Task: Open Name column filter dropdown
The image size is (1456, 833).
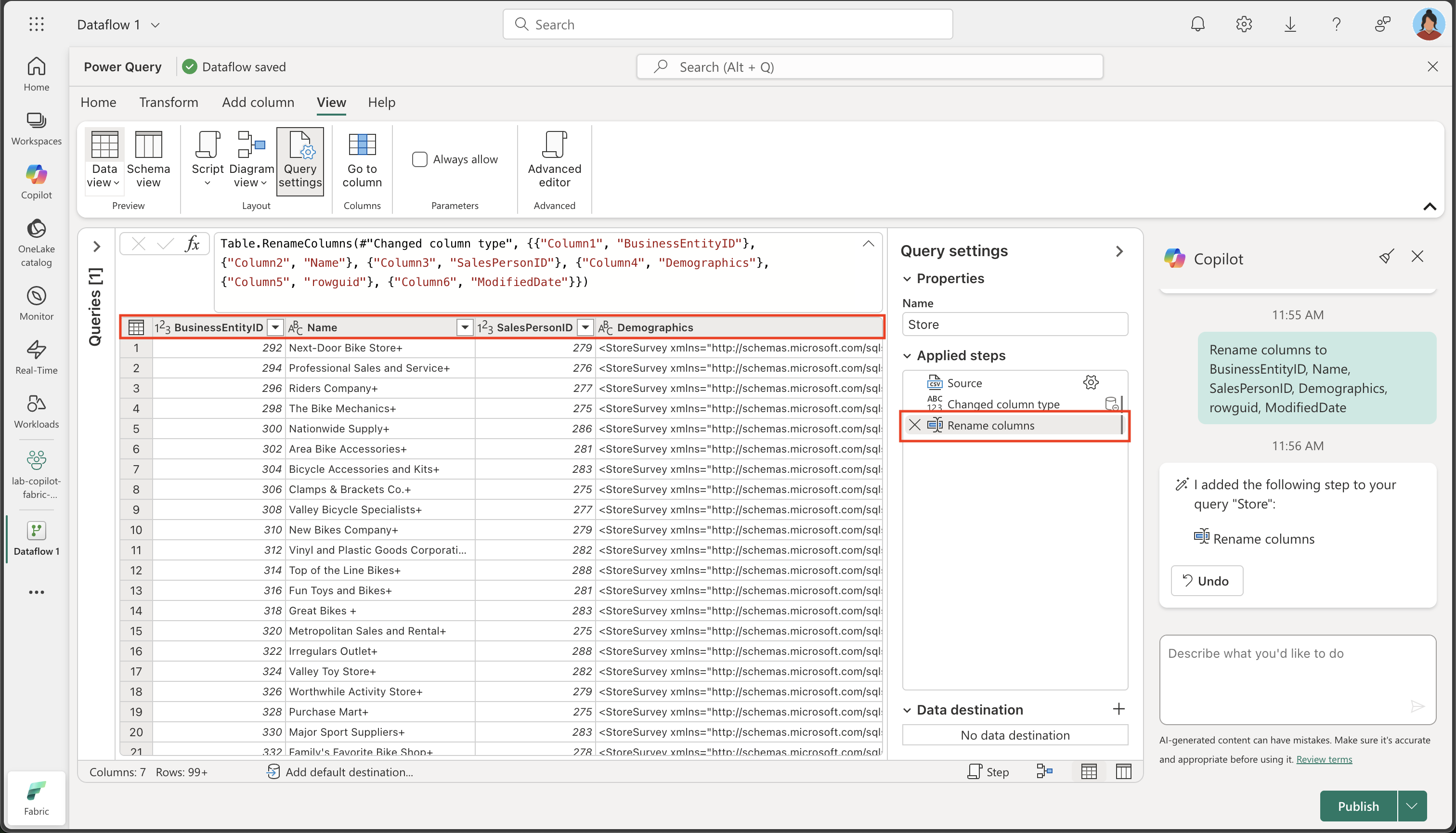Action: coord(465,327)
